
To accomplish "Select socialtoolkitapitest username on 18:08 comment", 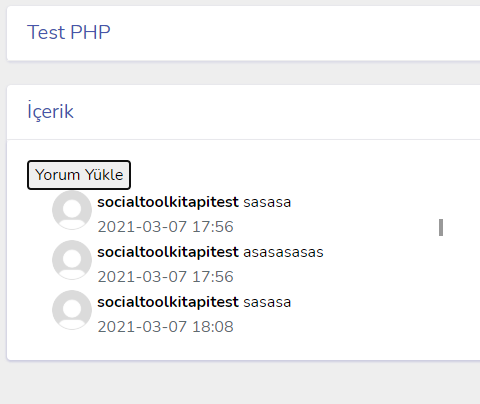I will [x=168, y=302].
